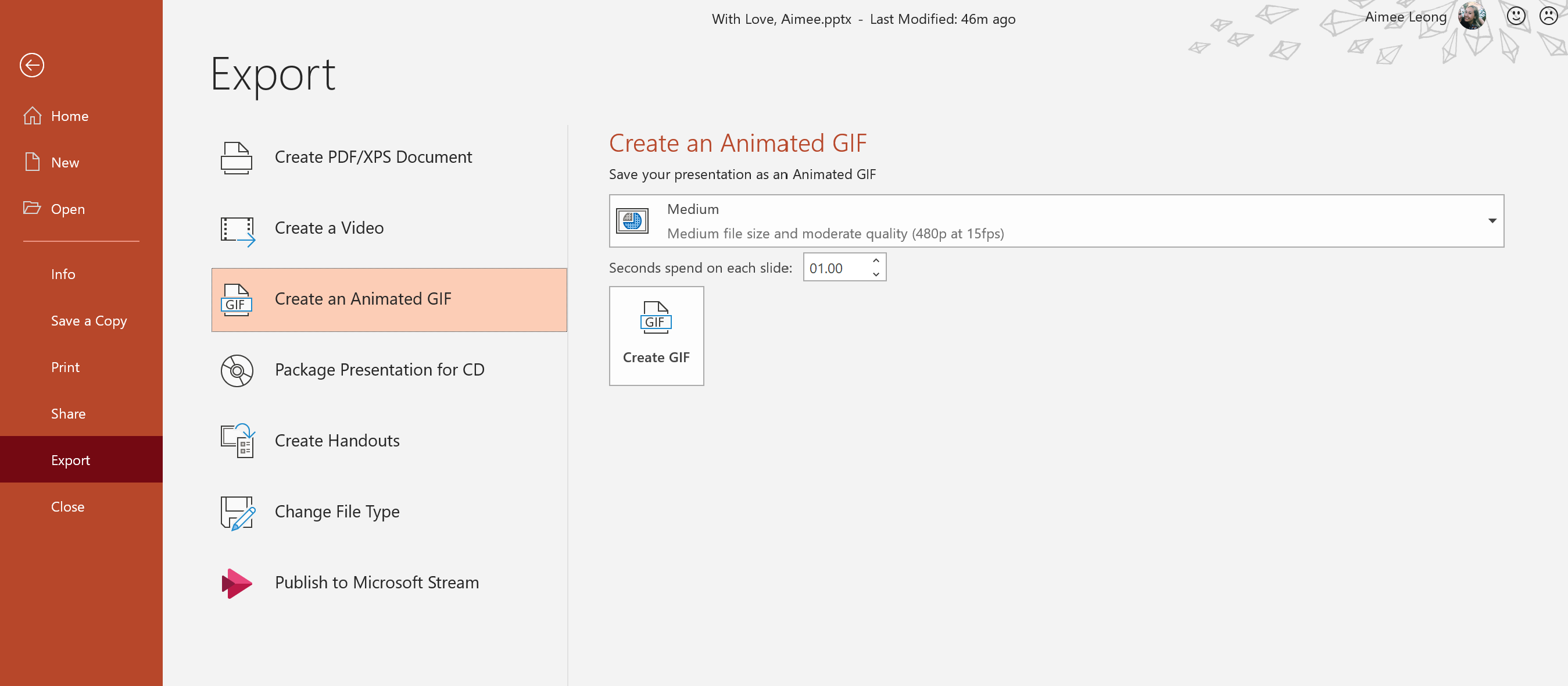Send a smile feedback face
This screenshot has width=1568, height=686.
point(1516,16)
